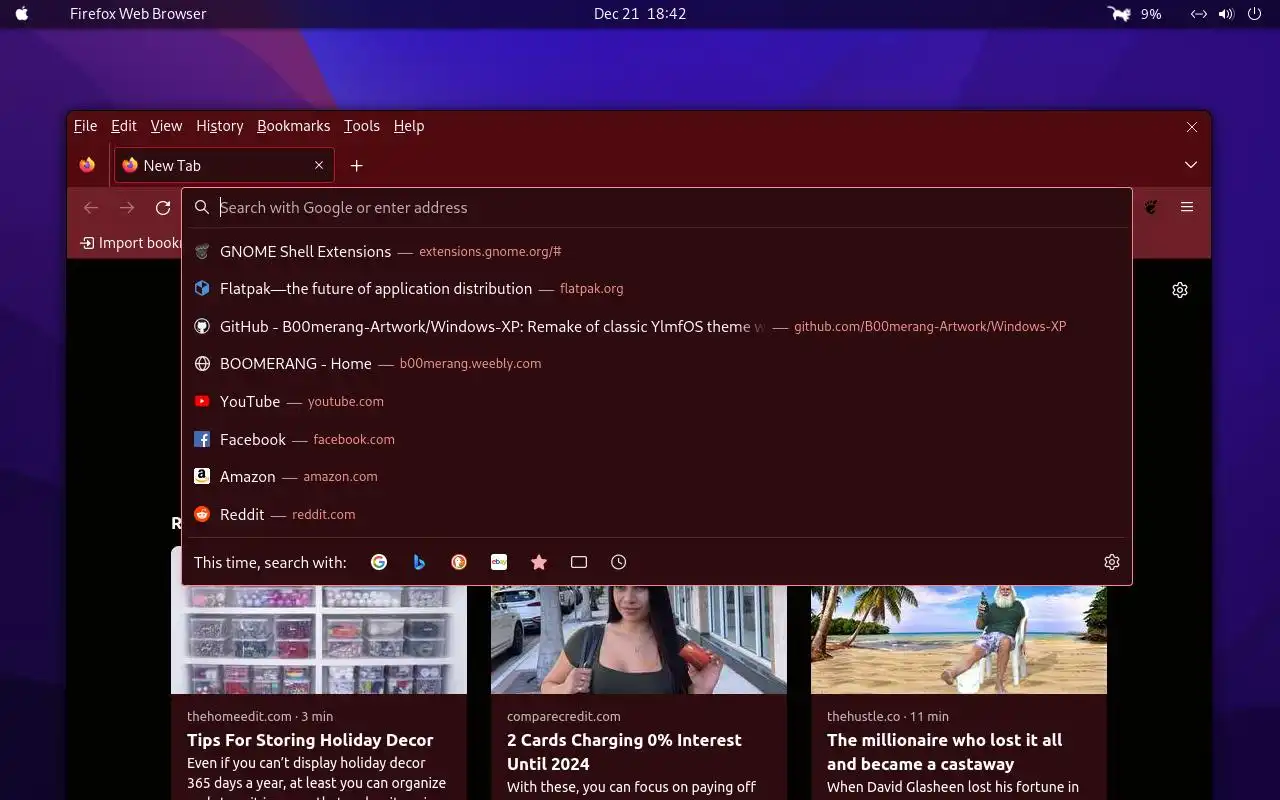Click Firefox Web Browser app menu
The image size is (1280, 800).
138,14
